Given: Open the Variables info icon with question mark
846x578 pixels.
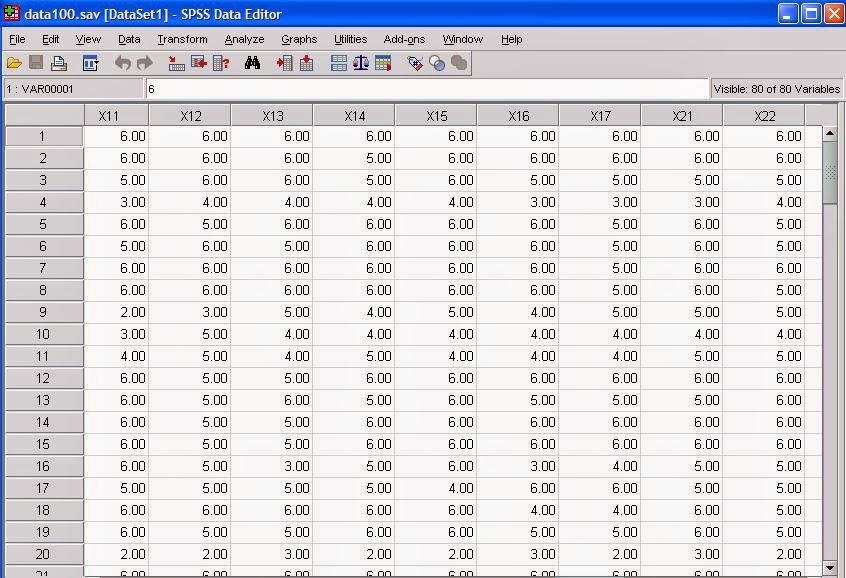Looking at the screenshot, I should (x=221, y=63).
